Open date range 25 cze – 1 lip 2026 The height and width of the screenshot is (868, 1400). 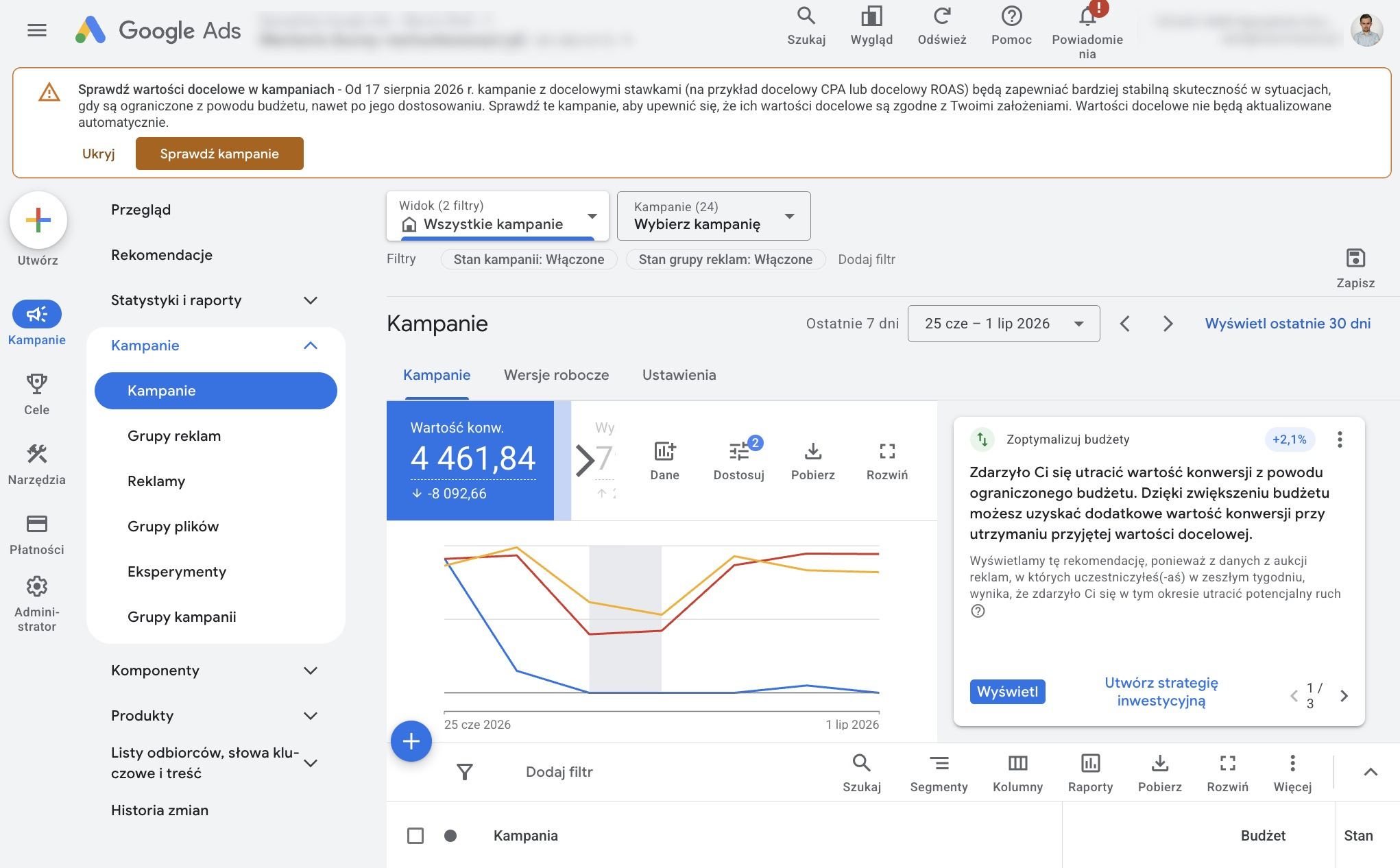click(1004, 324)
